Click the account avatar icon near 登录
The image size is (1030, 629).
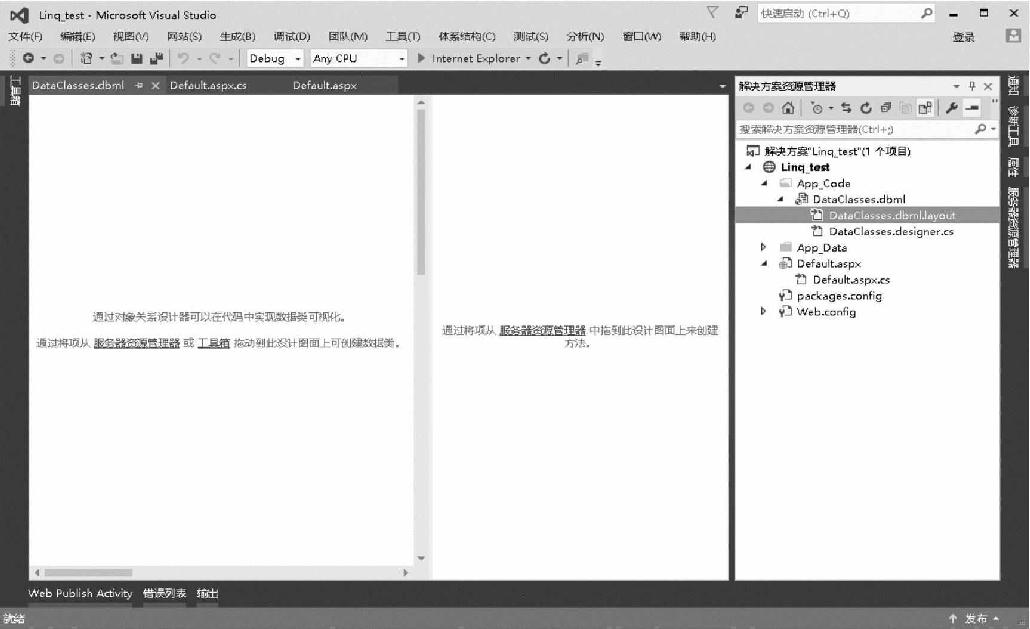point(1013,36)
